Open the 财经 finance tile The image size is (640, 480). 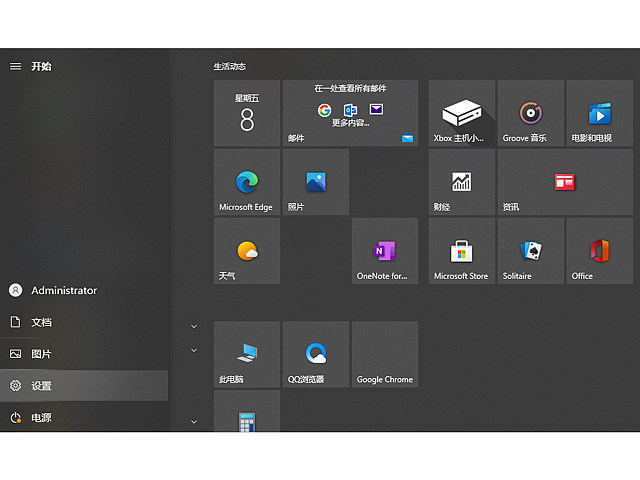tap(462, 182)
